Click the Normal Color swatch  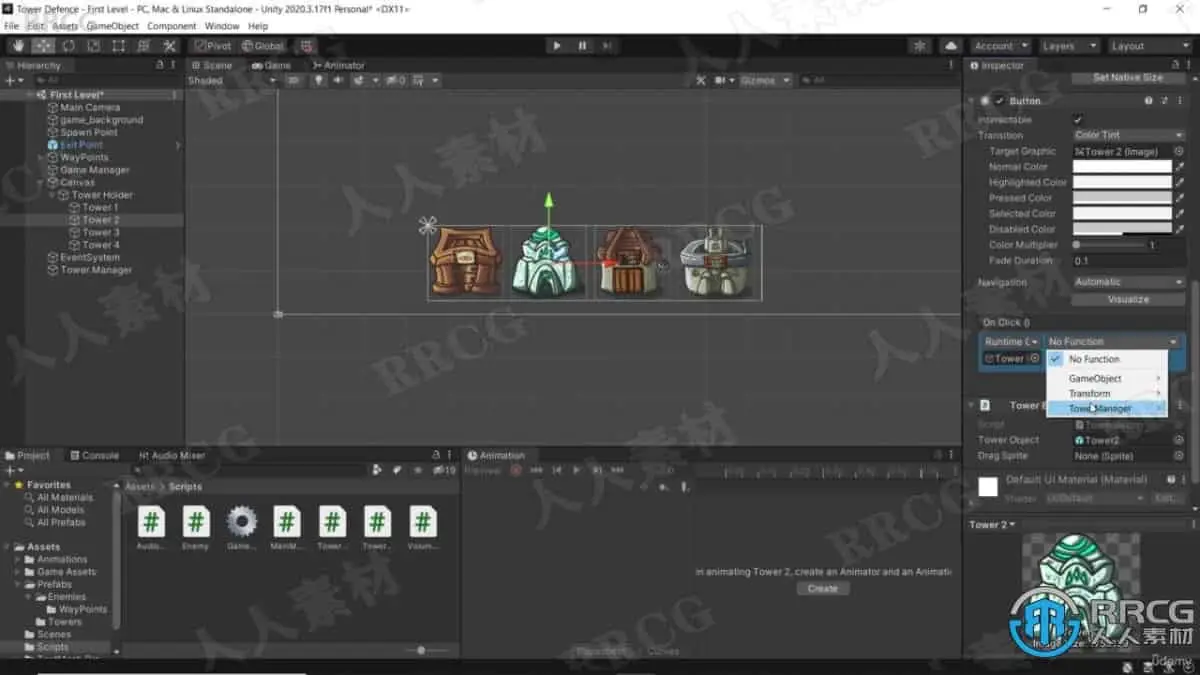pos(1122,167)
